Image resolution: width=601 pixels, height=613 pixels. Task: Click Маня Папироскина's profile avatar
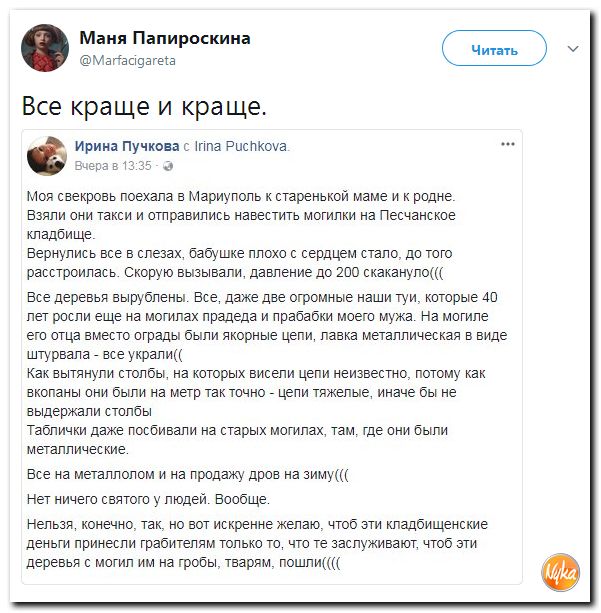coord(46,47)
